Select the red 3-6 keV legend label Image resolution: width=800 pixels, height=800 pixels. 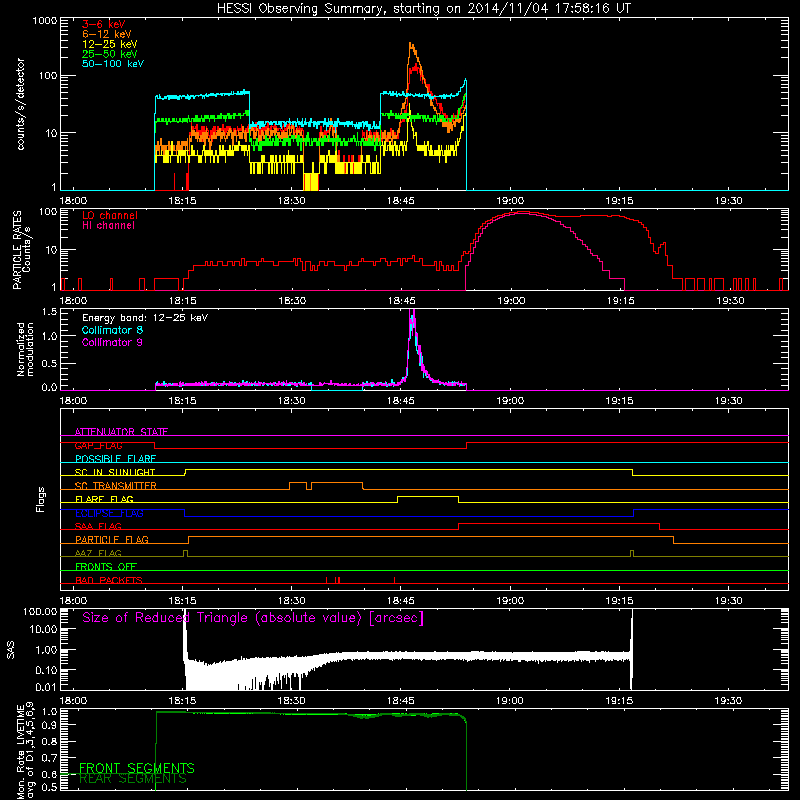(x=104, y=24)
